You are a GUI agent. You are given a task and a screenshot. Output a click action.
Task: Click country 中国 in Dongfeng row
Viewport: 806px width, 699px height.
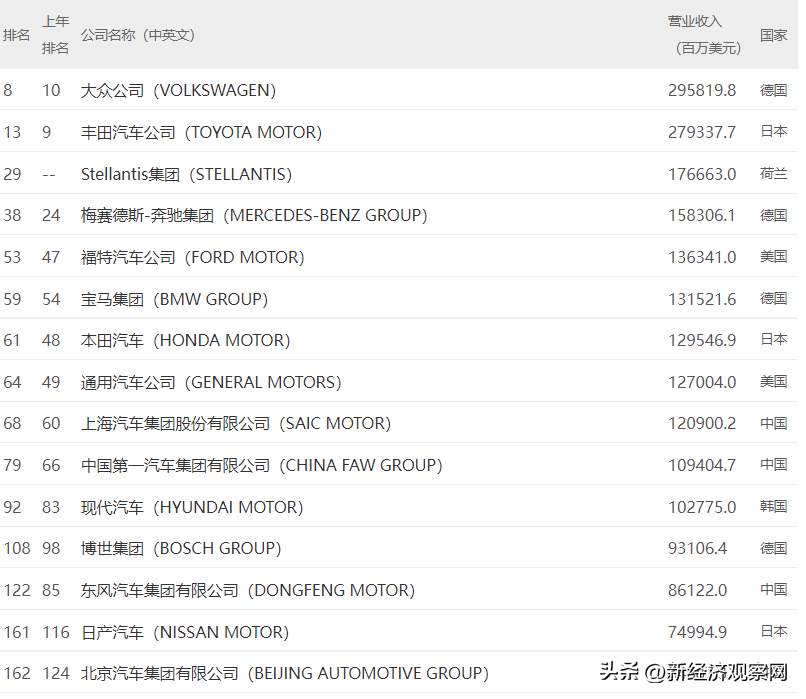(x=773, y=590)
